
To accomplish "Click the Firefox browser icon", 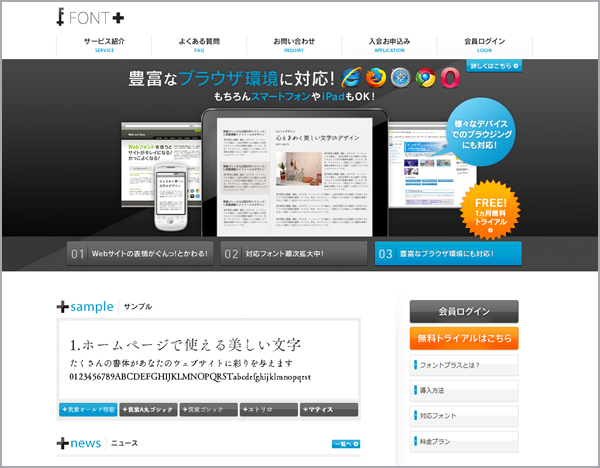I will pos(376,78).
